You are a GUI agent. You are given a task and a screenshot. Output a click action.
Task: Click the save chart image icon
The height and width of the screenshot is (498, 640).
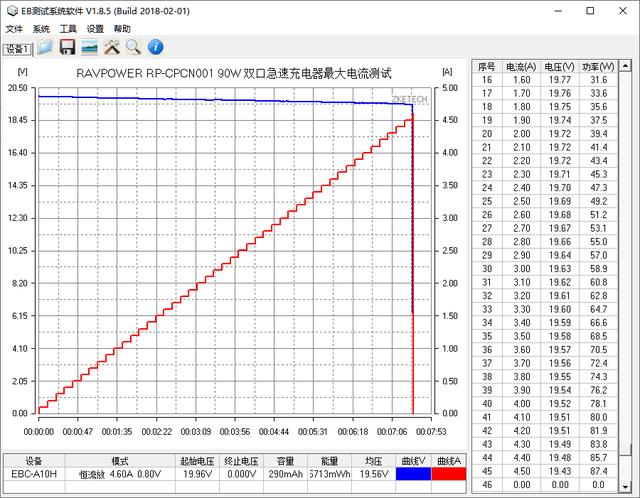pyautogui.click(x=89, y=47)
